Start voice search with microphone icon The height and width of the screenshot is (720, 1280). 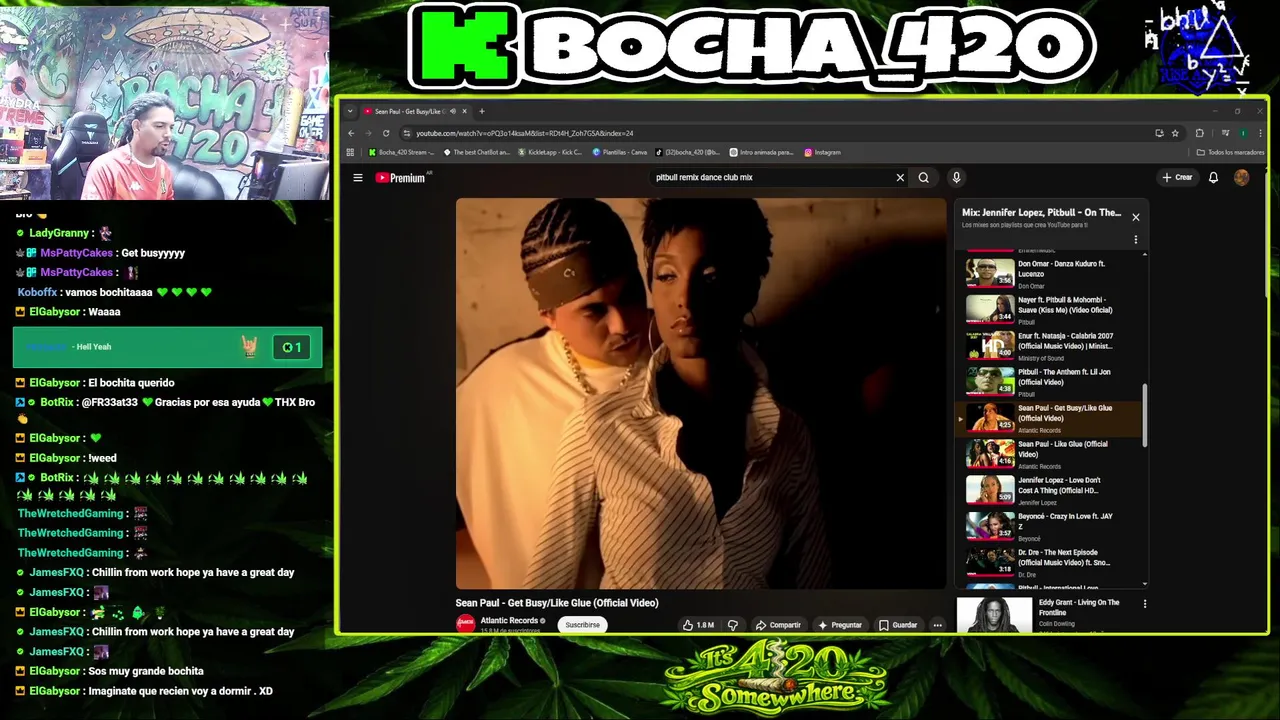[x=956, y=178]
